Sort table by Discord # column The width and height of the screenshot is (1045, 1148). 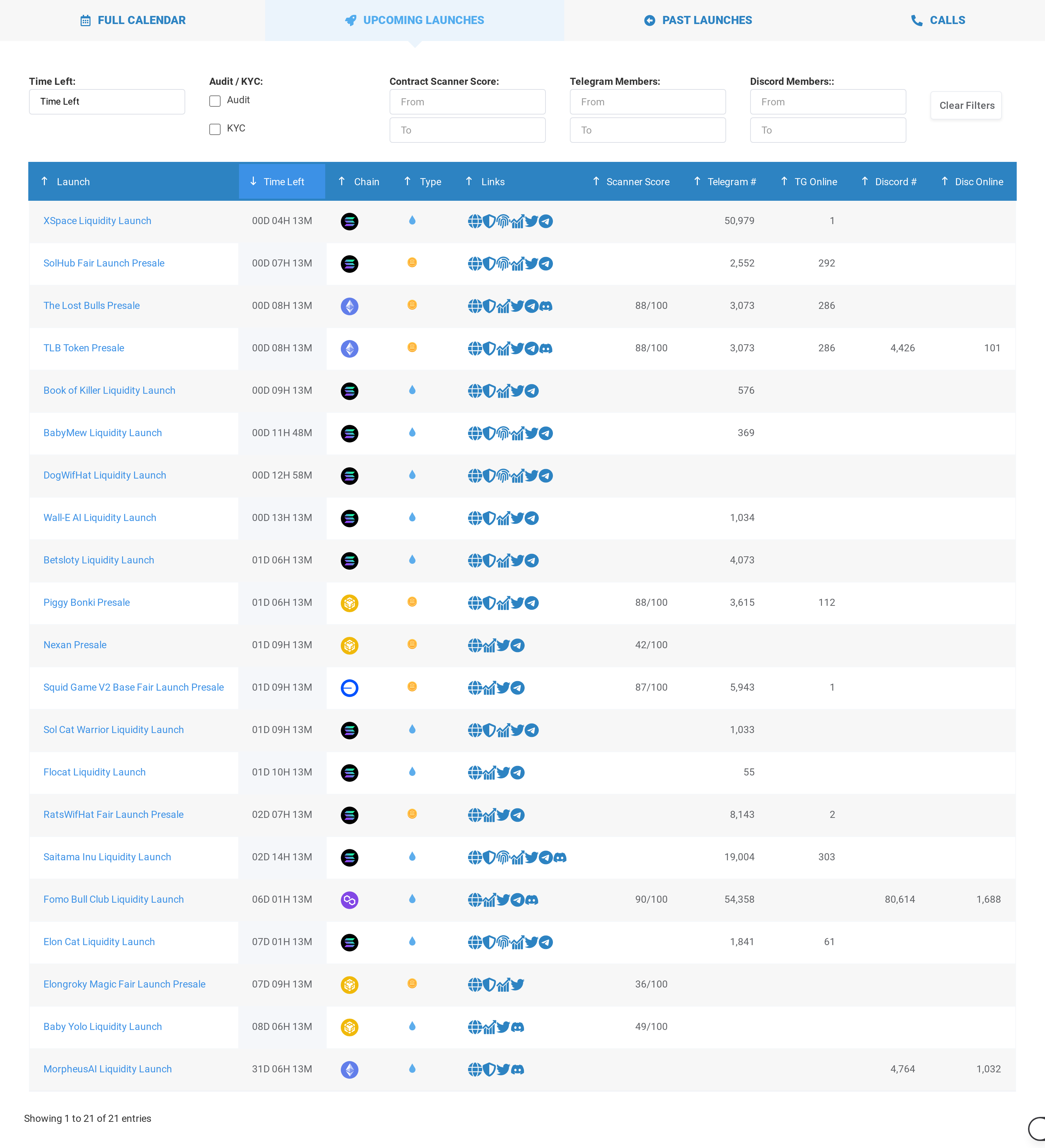coord(889,182)
